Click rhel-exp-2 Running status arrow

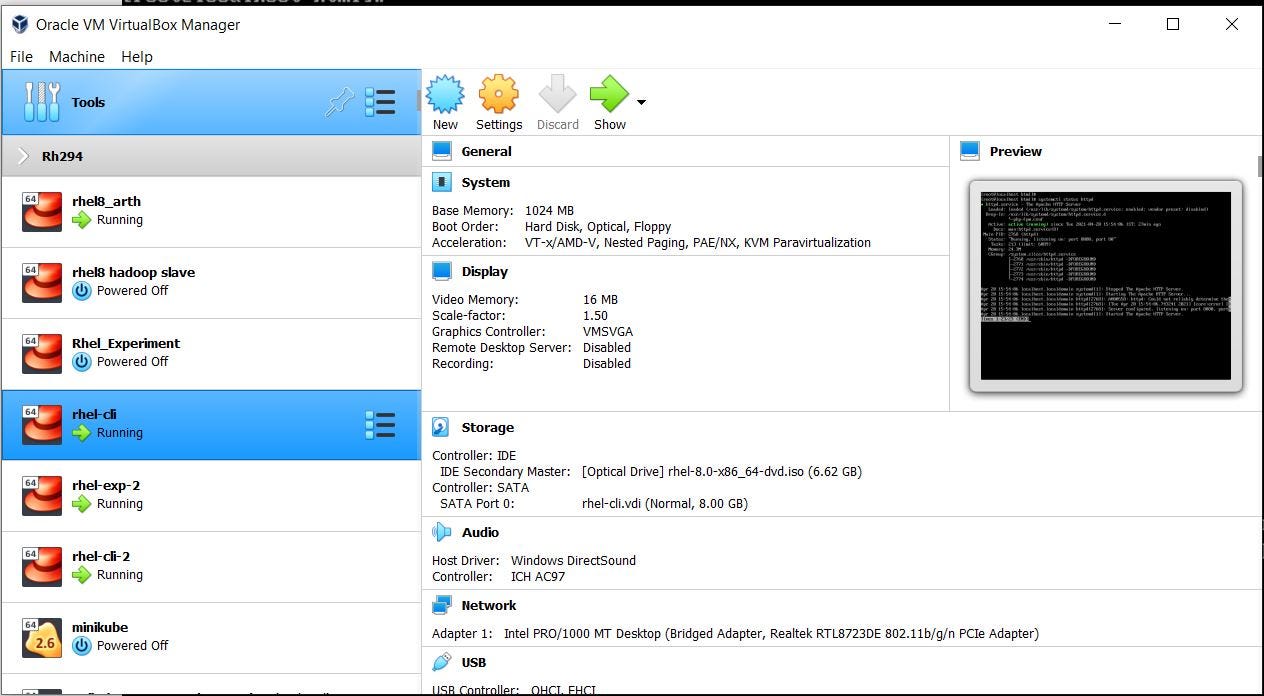click(81, 504)
